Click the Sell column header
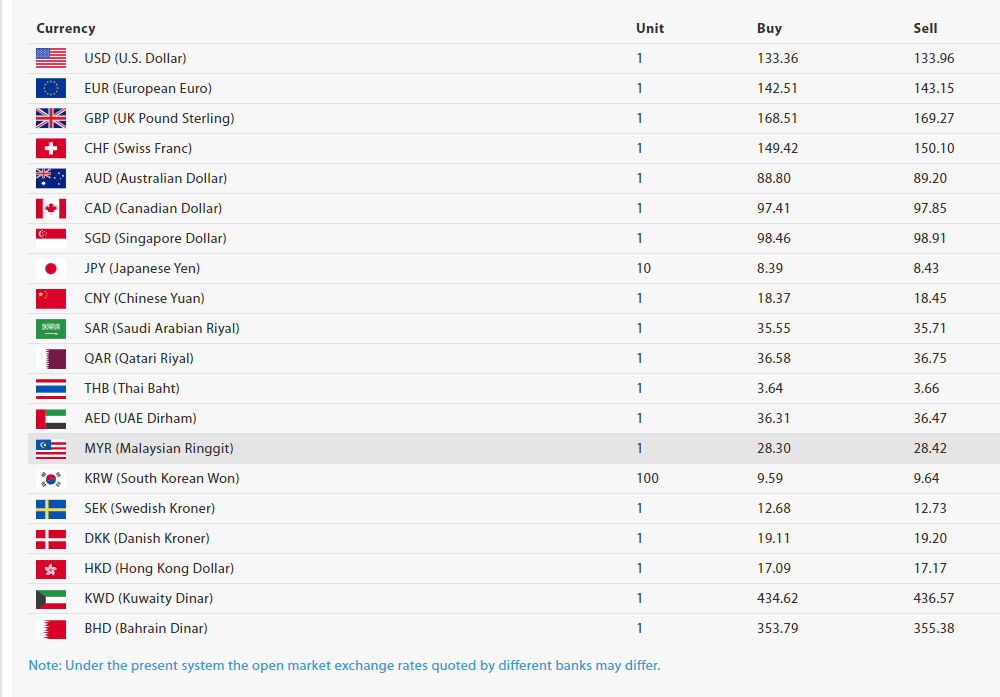Screen dimensions: 1000x697 coord(925,28)
